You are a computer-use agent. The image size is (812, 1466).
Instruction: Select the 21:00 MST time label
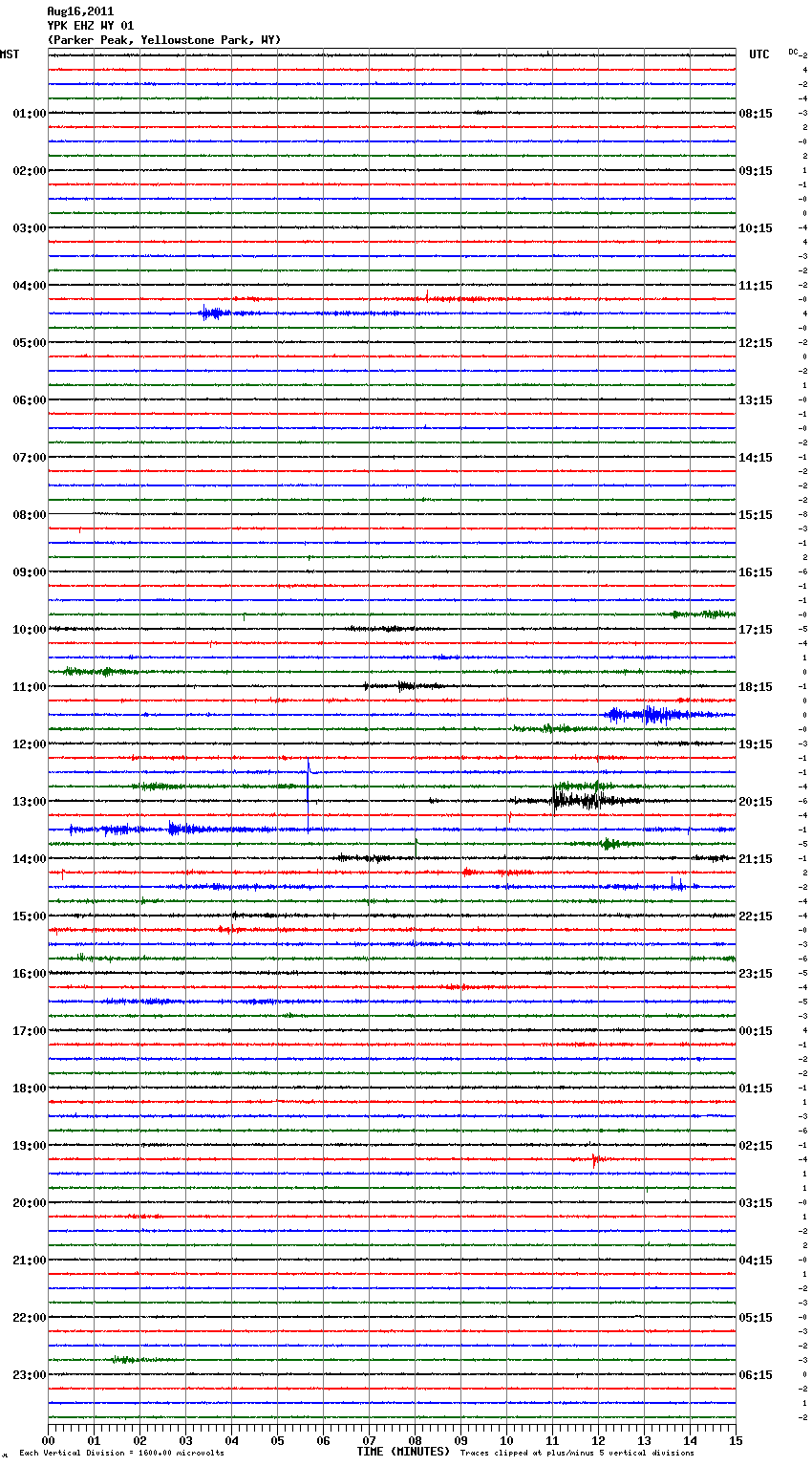pos(29,1261)
